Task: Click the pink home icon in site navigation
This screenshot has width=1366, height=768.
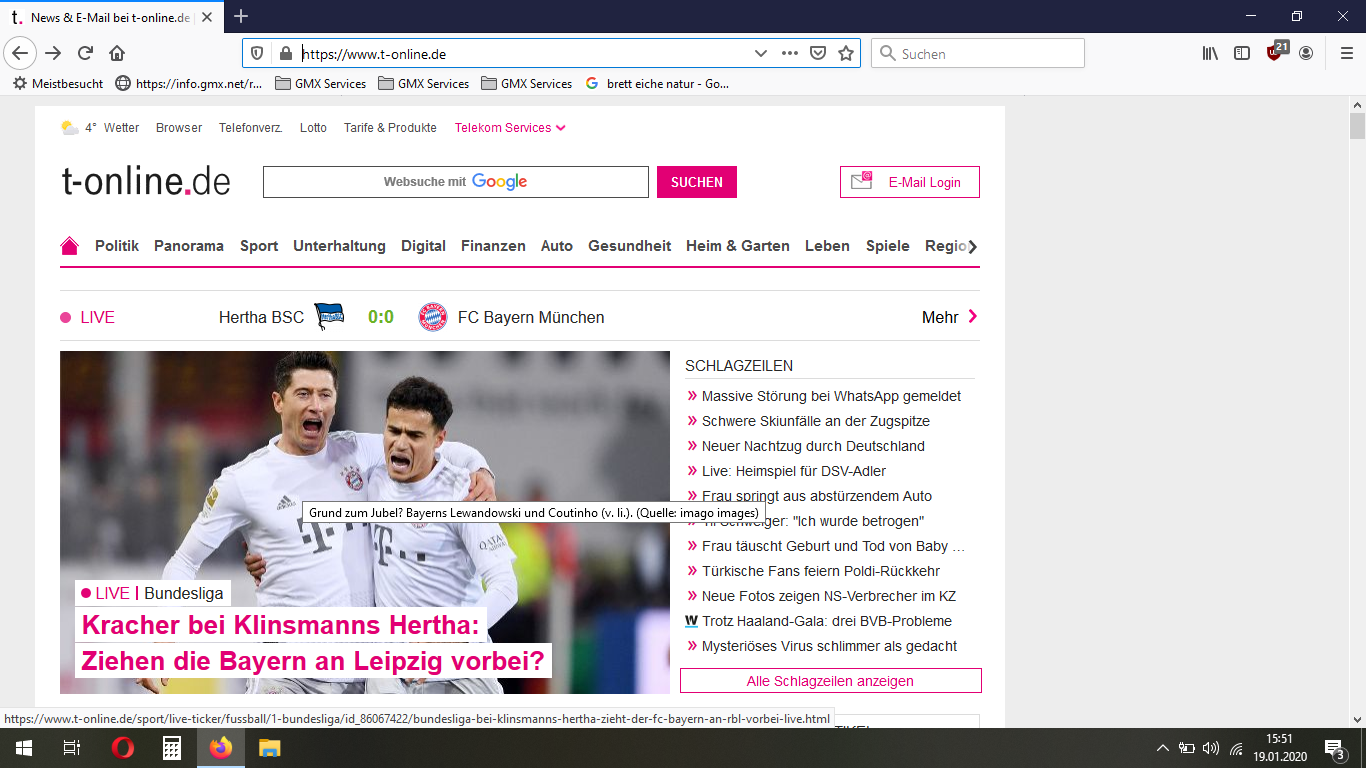Action: [69, 246]
